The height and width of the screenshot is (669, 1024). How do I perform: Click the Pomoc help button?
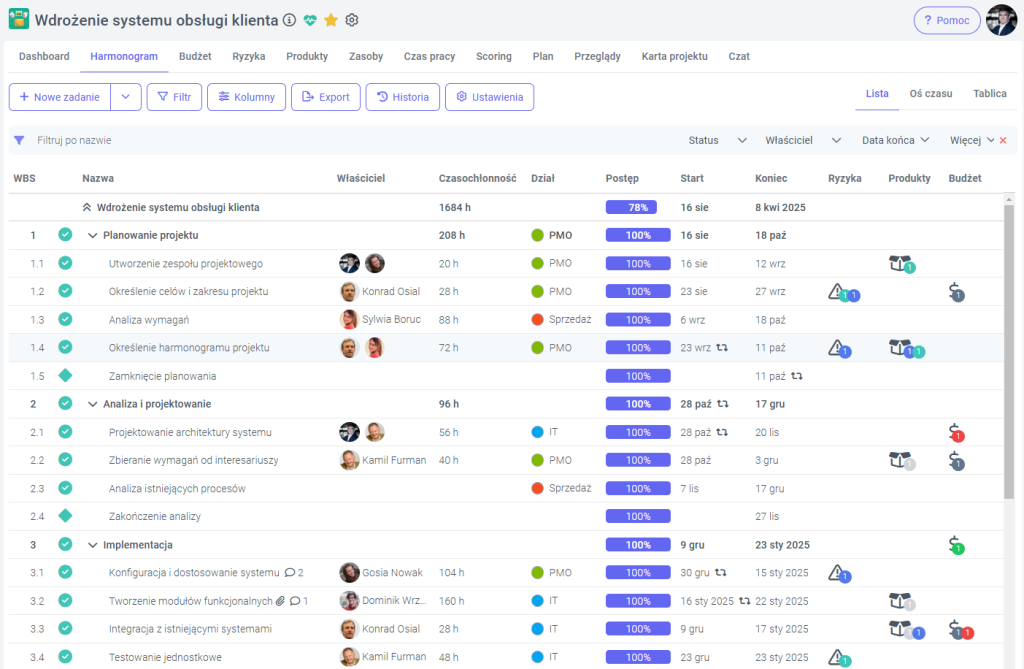coord(947,21)
